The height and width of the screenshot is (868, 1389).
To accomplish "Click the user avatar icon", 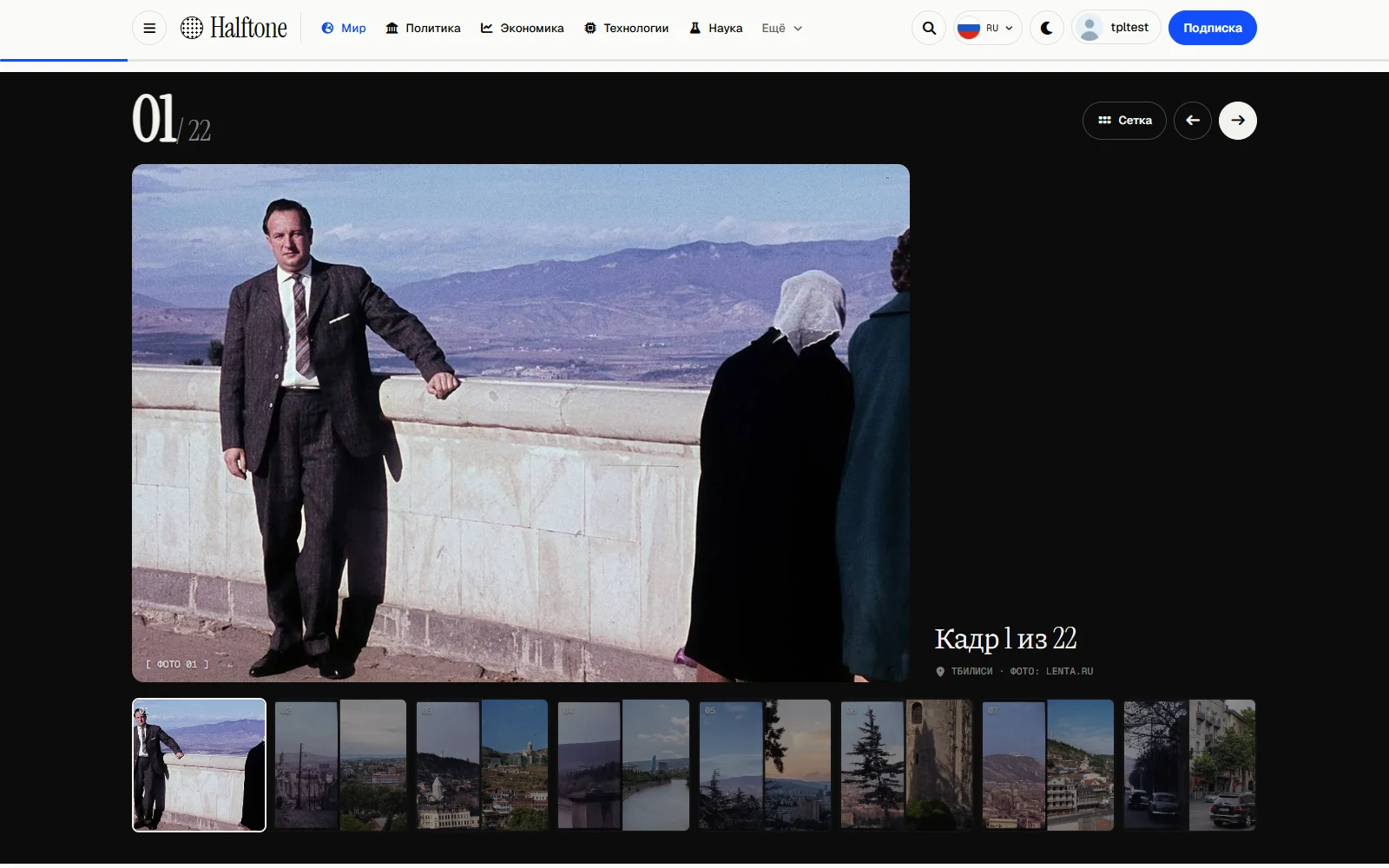I will coord(1089,28).
